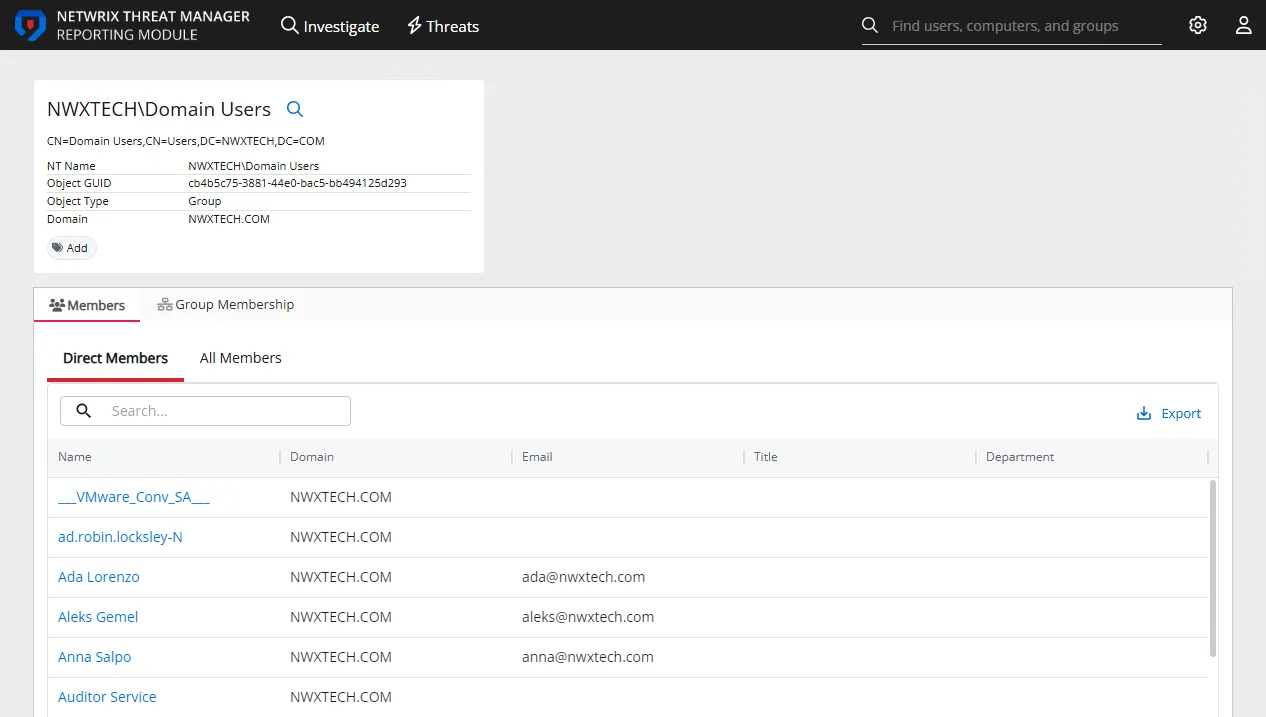Open the Threats menu

pyautogui.click(x=443, y=26)
